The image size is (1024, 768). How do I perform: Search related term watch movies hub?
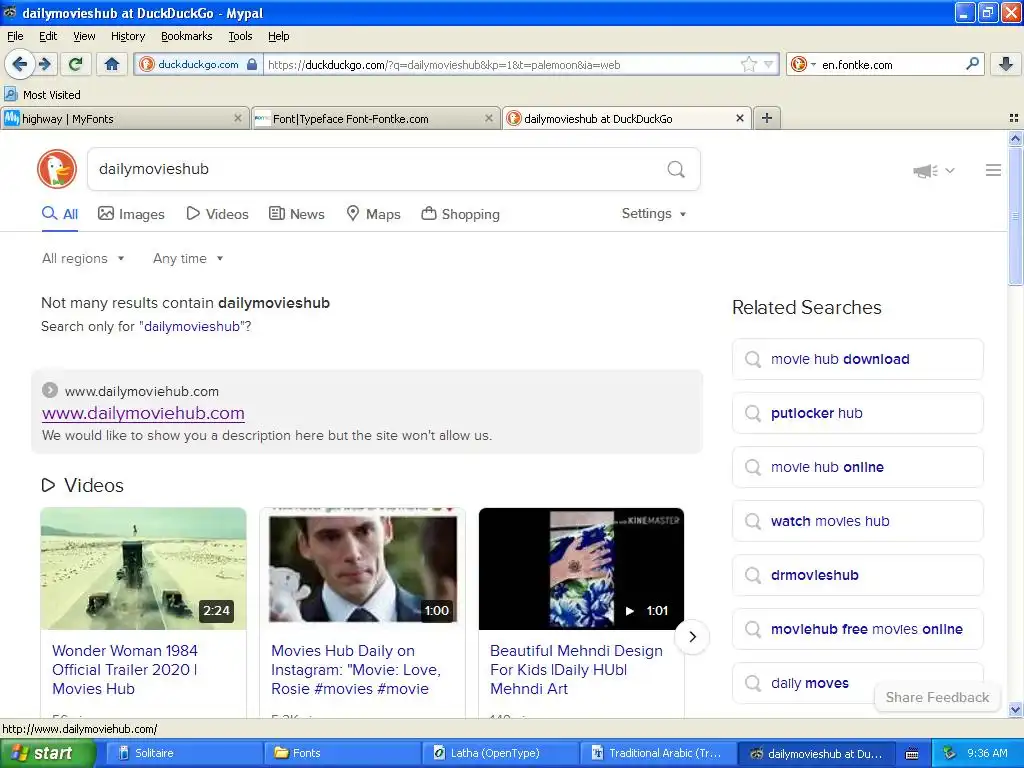pyautogui.click(x=857, y=521)
